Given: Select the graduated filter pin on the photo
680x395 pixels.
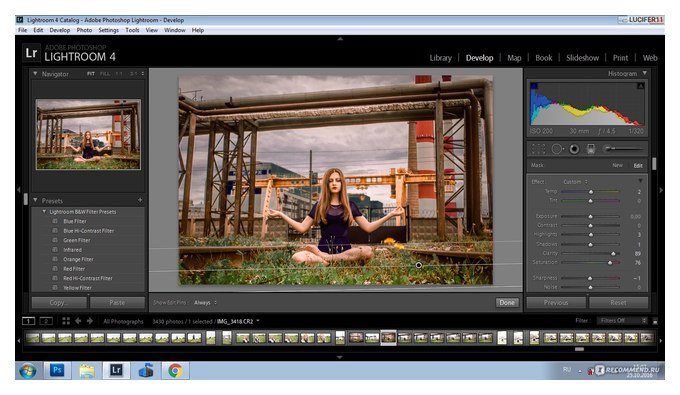Looking at the screenshot, I should [418, 265].
